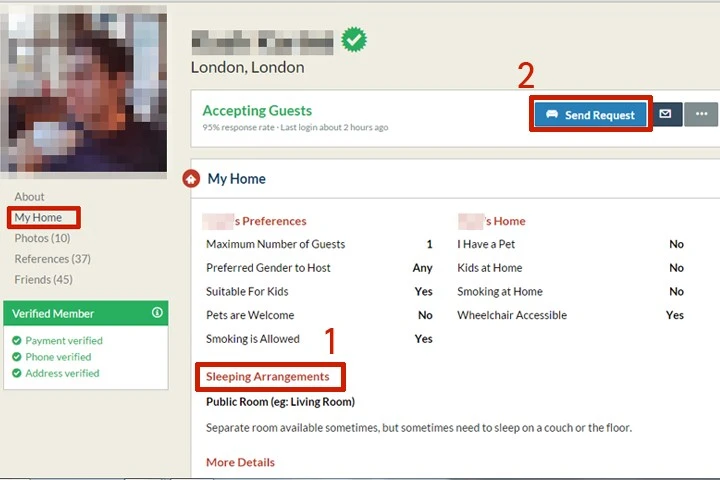Open more options ellipsis button

pyautogui.click(x=701, y=114)
